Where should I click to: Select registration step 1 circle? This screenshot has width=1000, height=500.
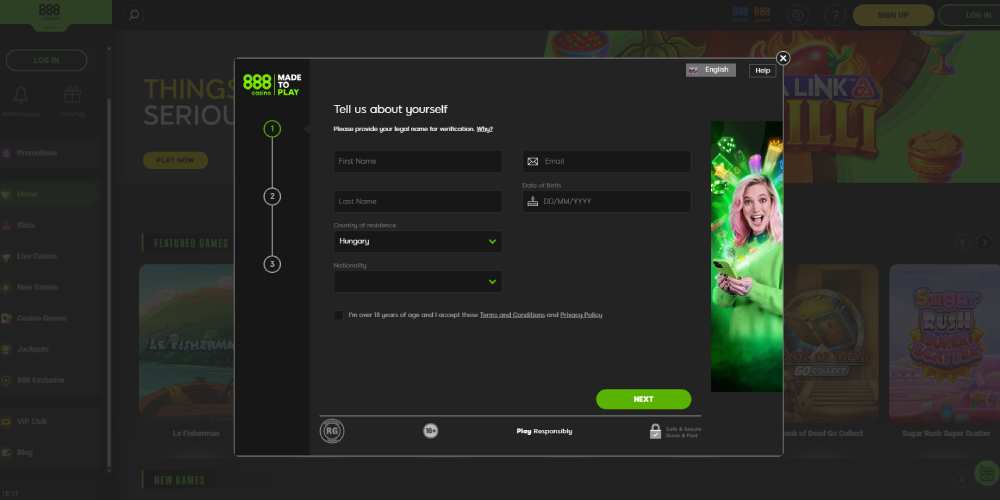pos(272,129)
